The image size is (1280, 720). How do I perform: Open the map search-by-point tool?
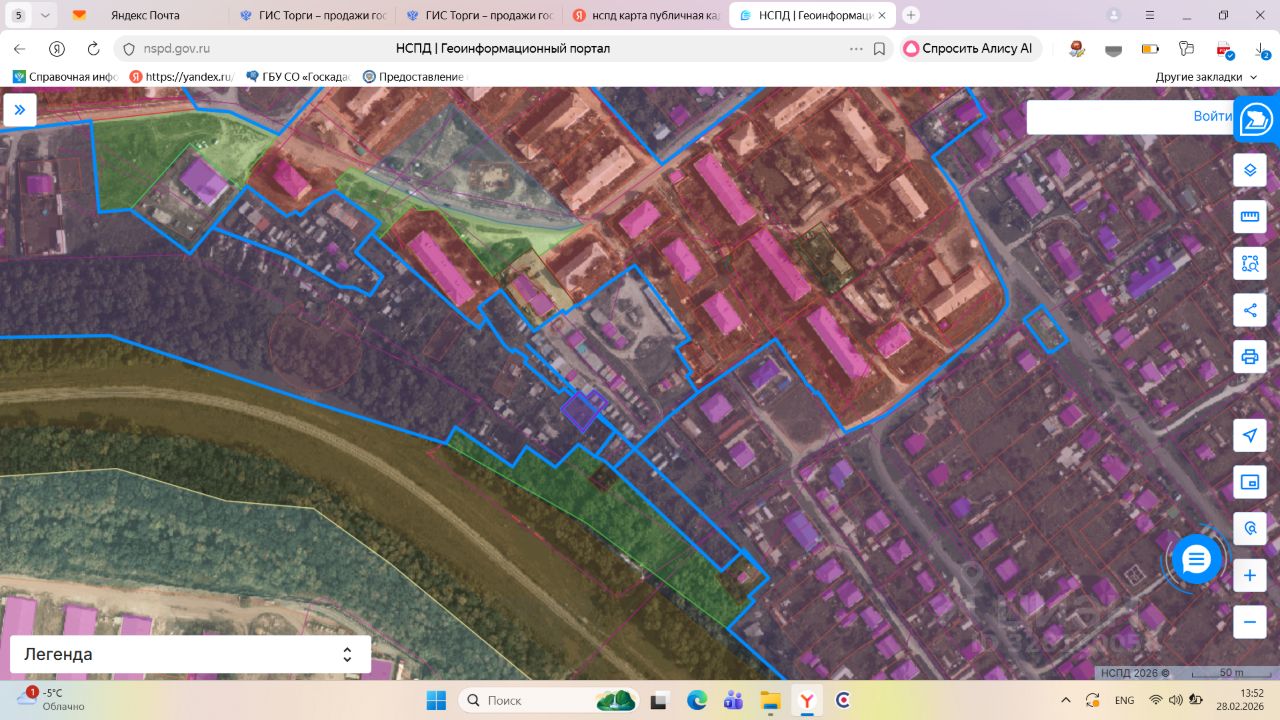1249,528
